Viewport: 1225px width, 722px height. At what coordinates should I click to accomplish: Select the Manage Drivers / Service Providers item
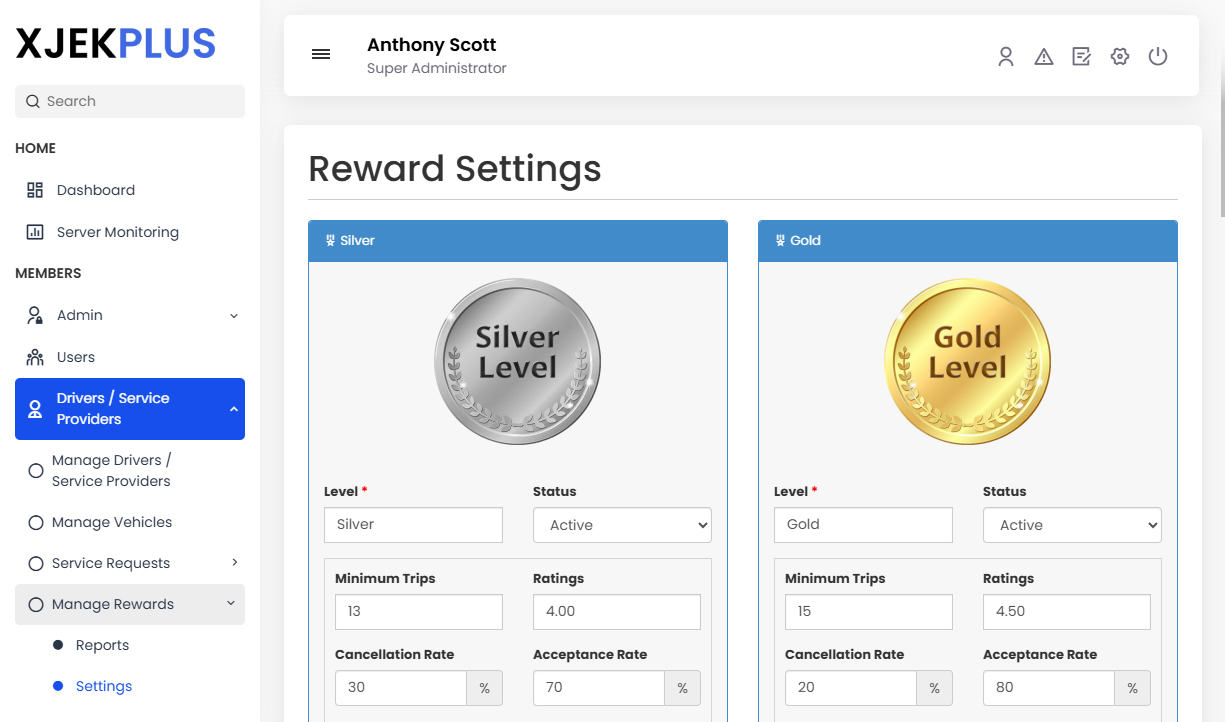(x=112, y=470)
